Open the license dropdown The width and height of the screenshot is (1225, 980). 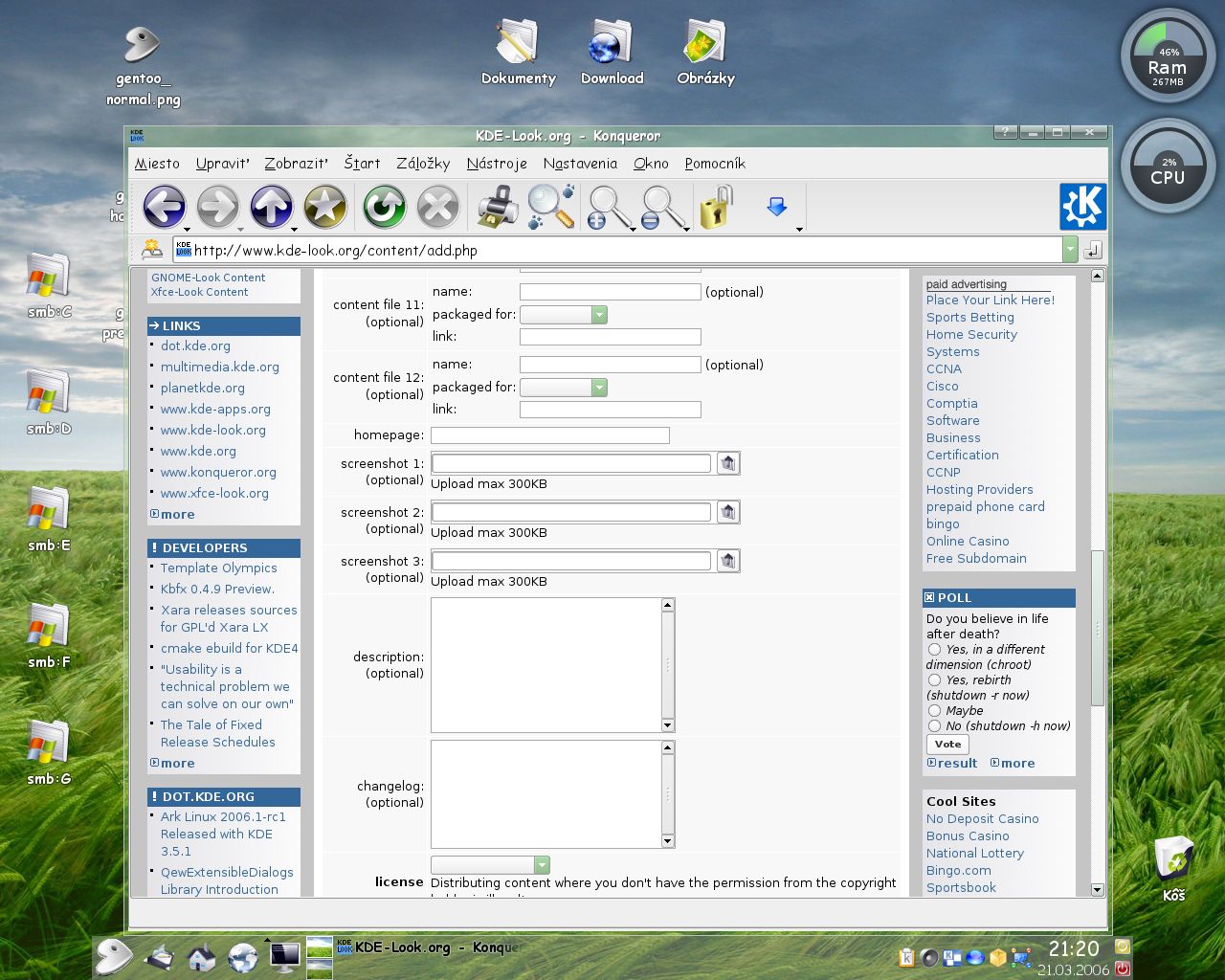(490, 865)
